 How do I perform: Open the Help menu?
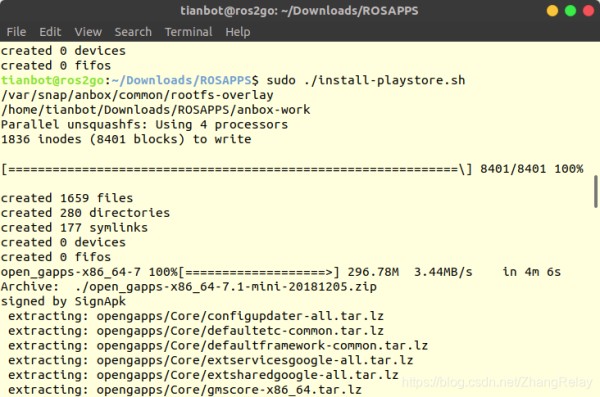(238, 32)
